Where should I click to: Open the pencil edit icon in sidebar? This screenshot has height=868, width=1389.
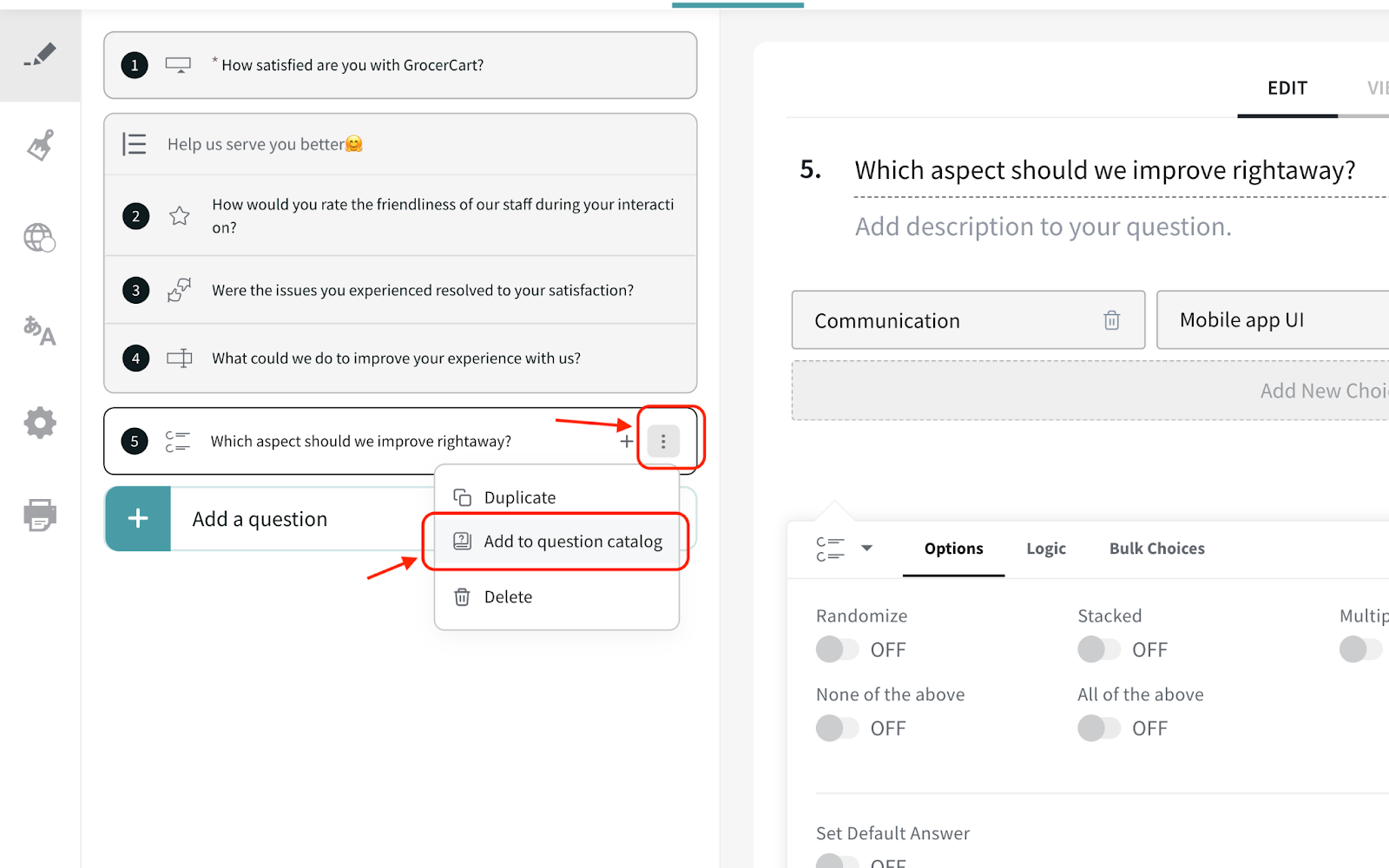tap(40, 56)
